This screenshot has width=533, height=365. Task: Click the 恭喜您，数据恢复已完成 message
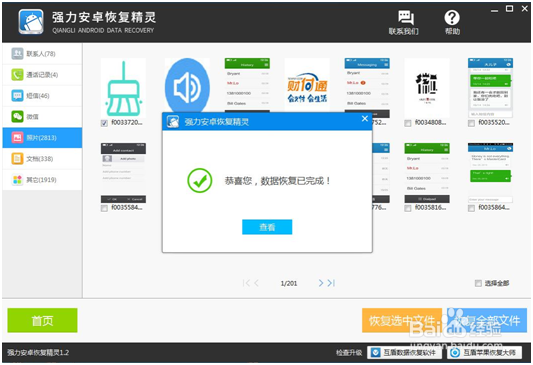(277, 181)
